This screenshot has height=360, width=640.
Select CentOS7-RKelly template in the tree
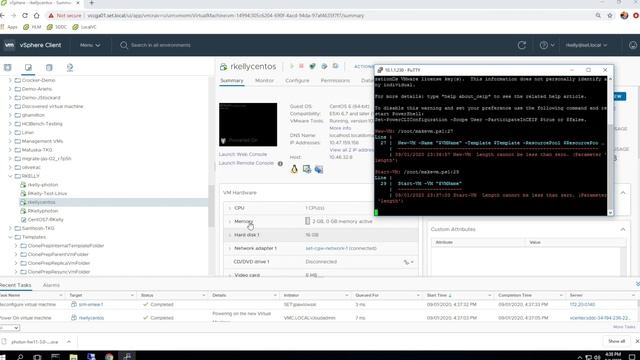[x=45, y=220]
